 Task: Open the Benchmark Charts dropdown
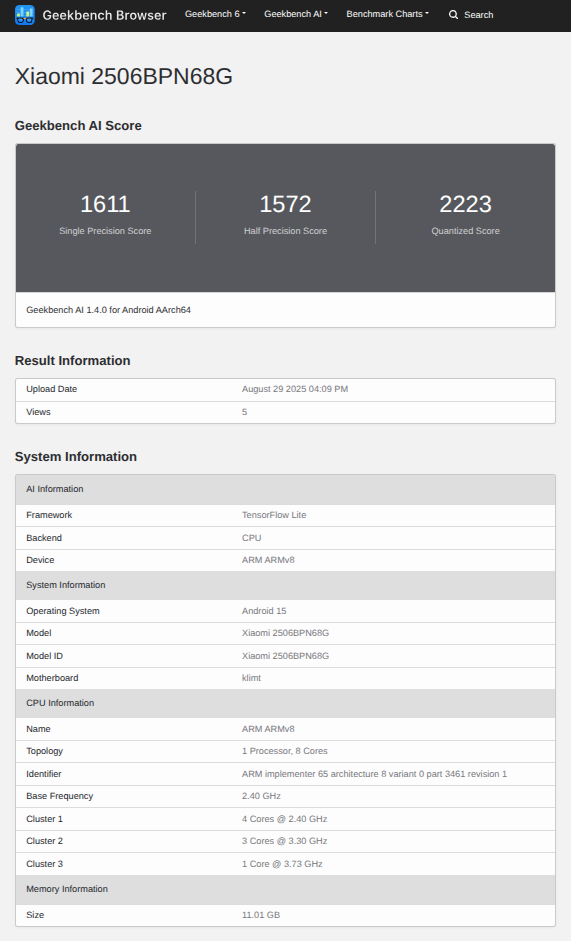click(x=387, y=14)
